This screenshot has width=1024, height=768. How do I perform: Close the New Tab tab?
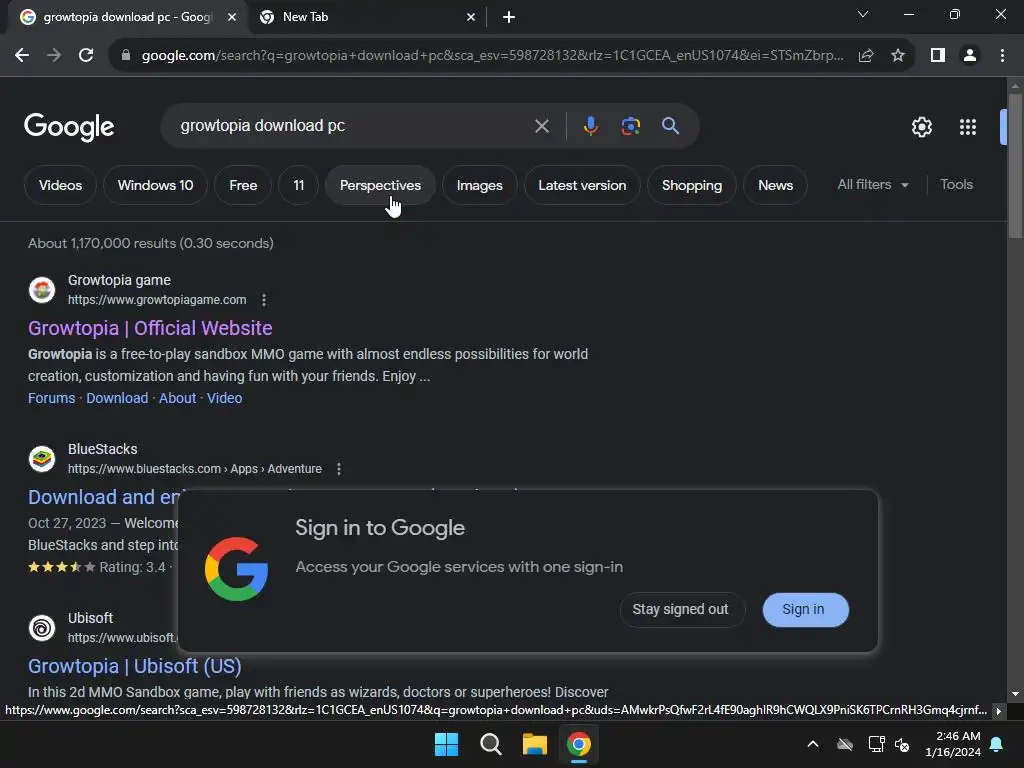click(470, 17)
